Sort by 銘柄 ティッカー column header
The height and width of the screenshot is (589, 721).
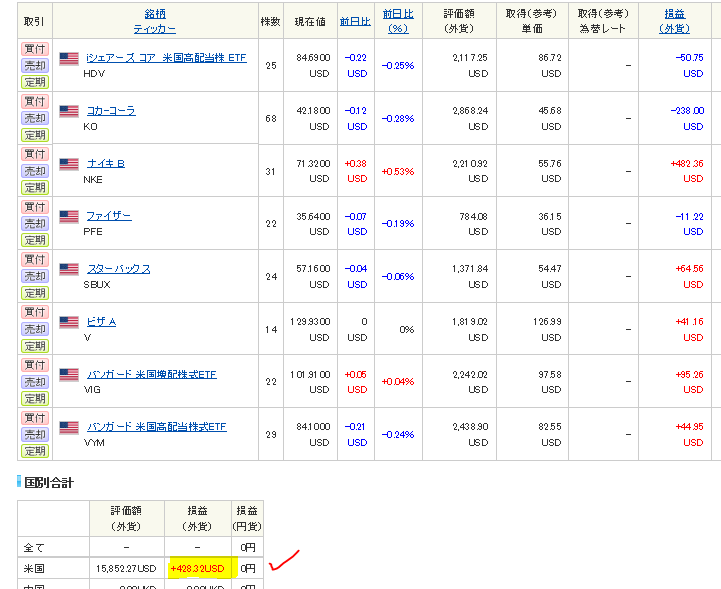point(155,21)
